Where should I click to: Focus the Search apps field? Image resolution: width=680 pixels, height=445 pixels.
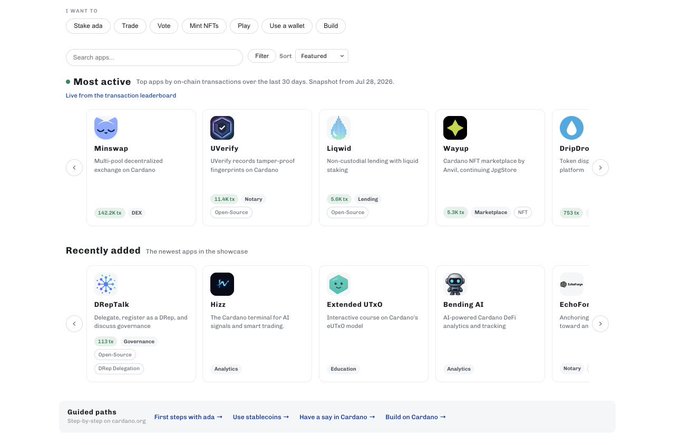[x=154, y=57]
